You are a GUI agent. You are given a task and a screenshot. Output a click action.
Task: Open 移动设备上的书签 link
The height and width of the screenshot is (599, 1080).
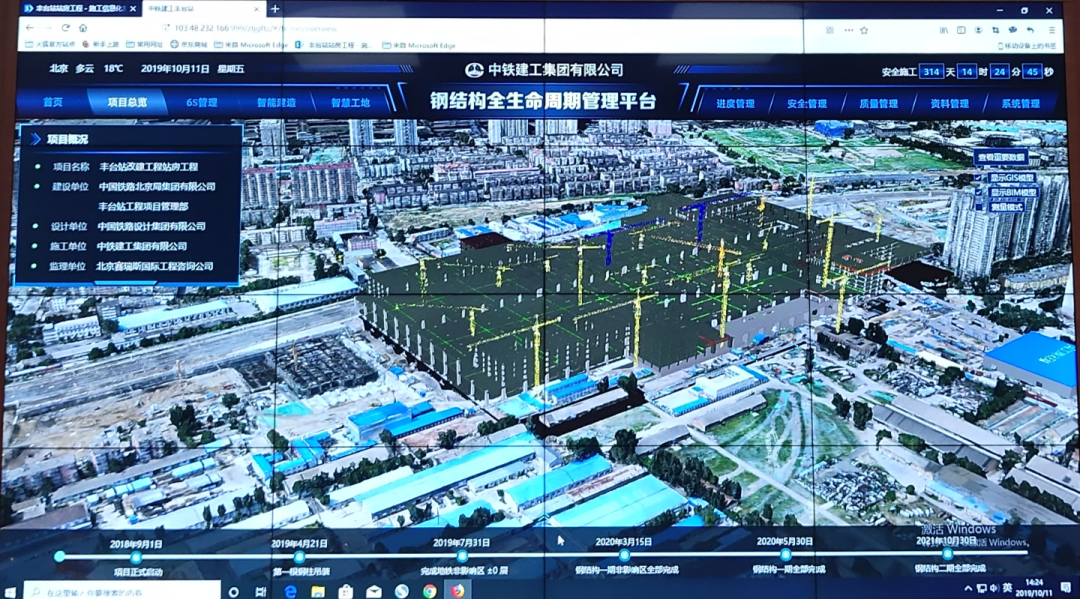pos(1026,45)
